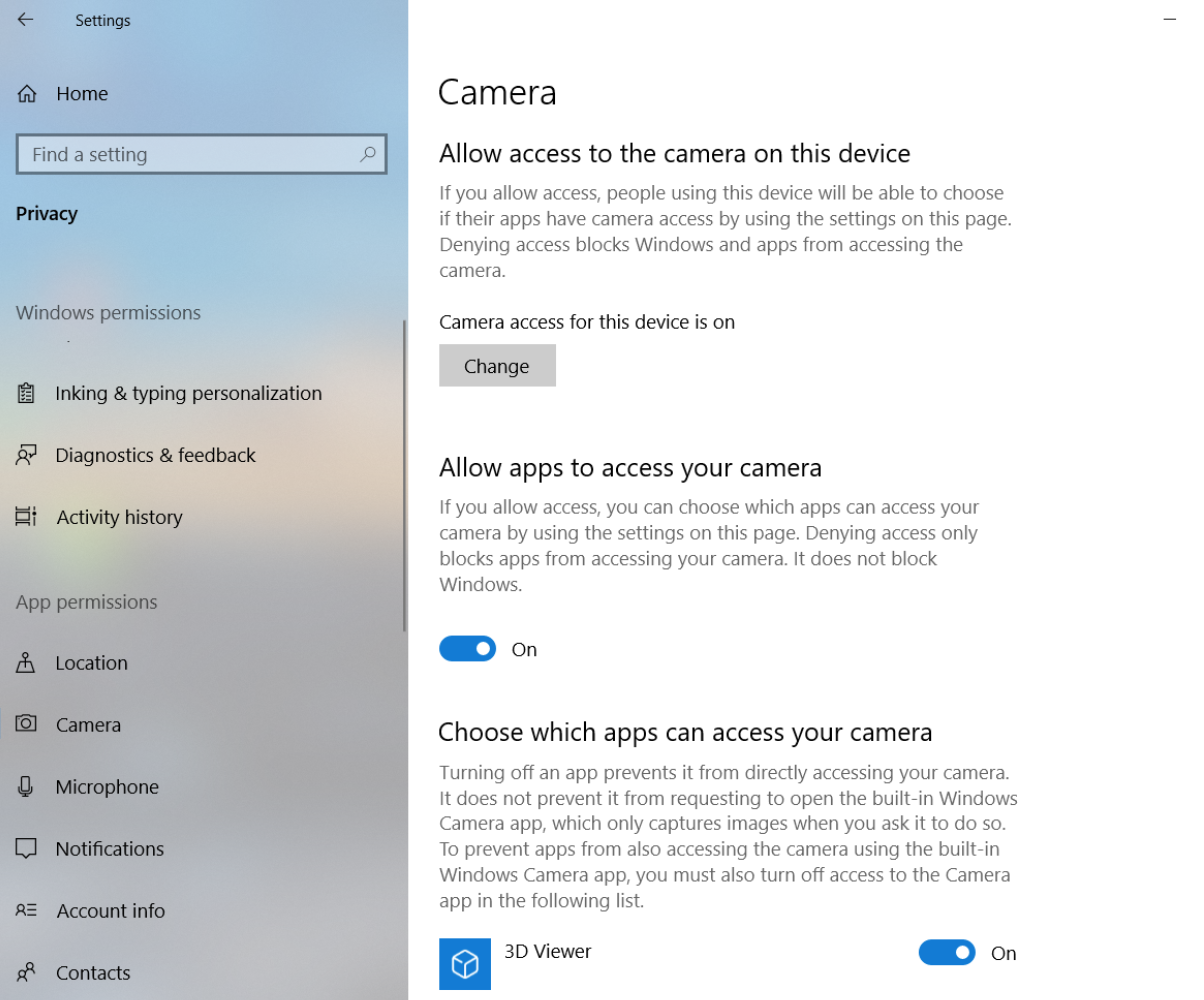1204x1000 pixels.
Task: Click the Contacts people icon
Action: point(27,973)
